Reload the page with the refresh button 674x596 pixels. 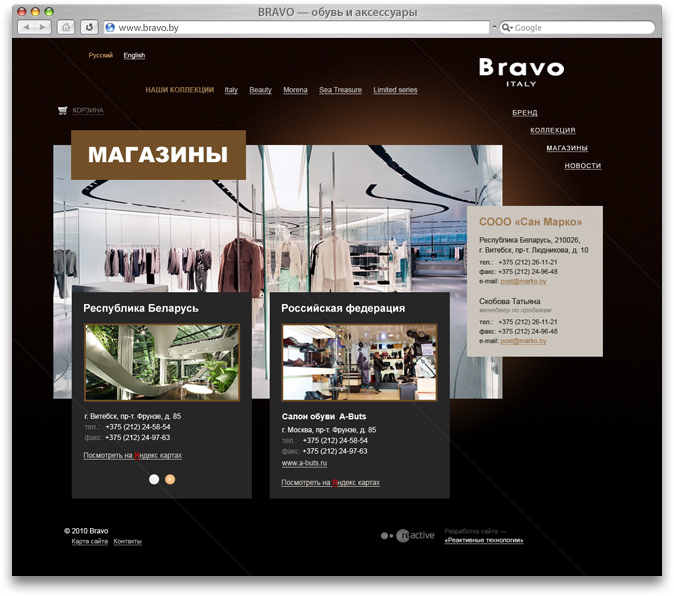pyautogui.click(x=89, y=28)
